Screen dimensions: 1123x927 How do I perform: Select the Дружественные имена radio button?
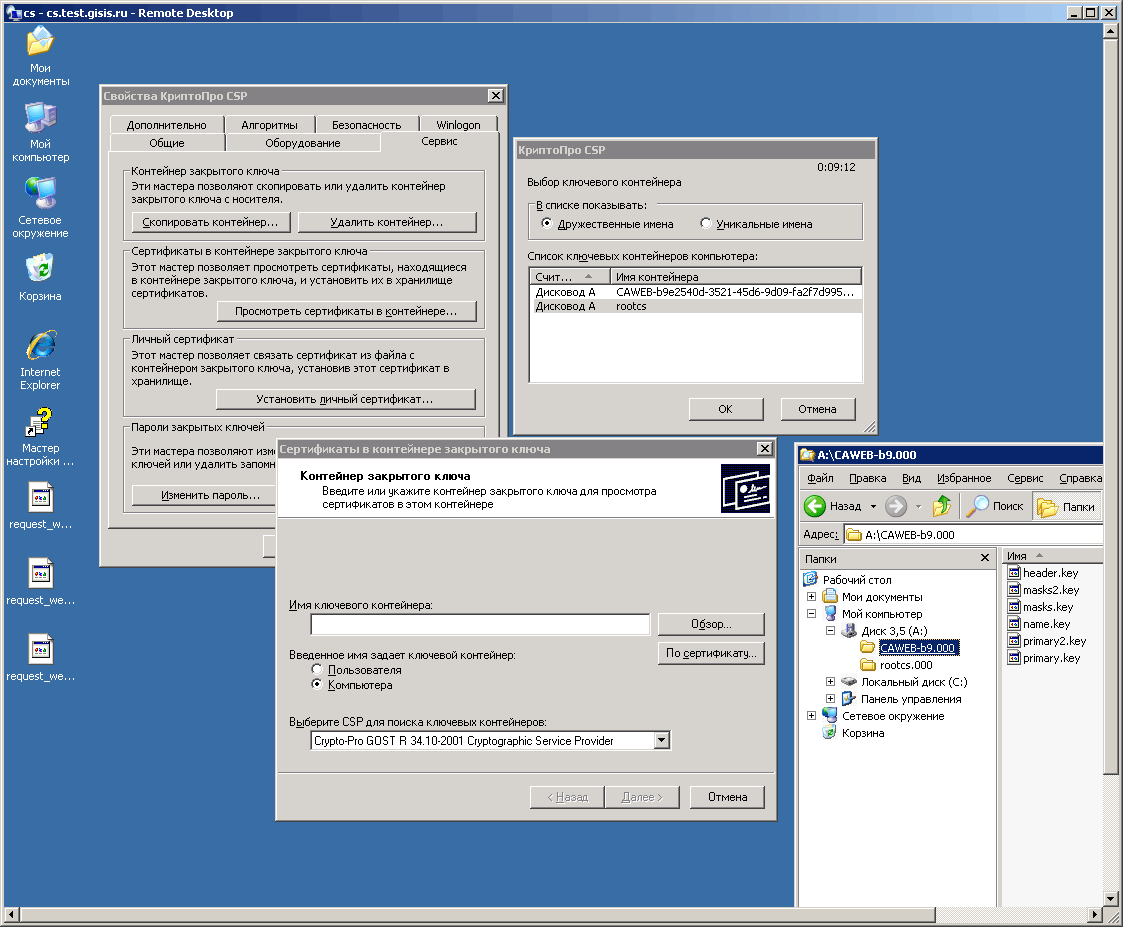click(546, 224)
